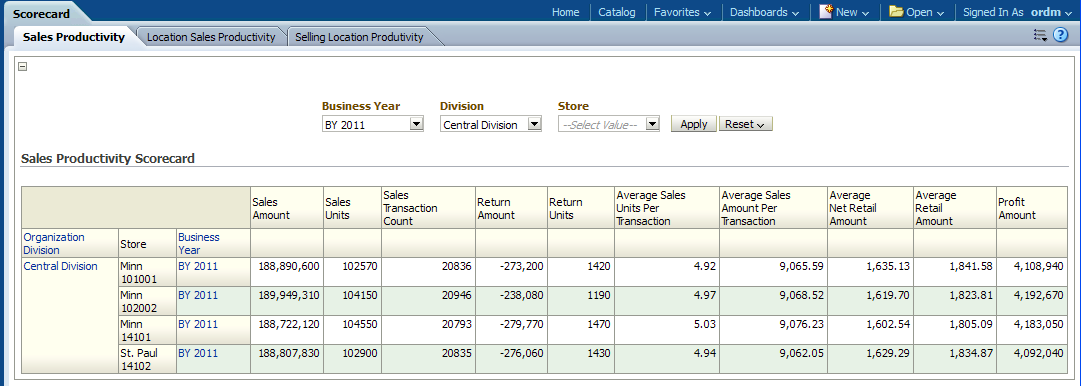Open the signed-in user ordm menu
1081x386 pixels.
1051,12
